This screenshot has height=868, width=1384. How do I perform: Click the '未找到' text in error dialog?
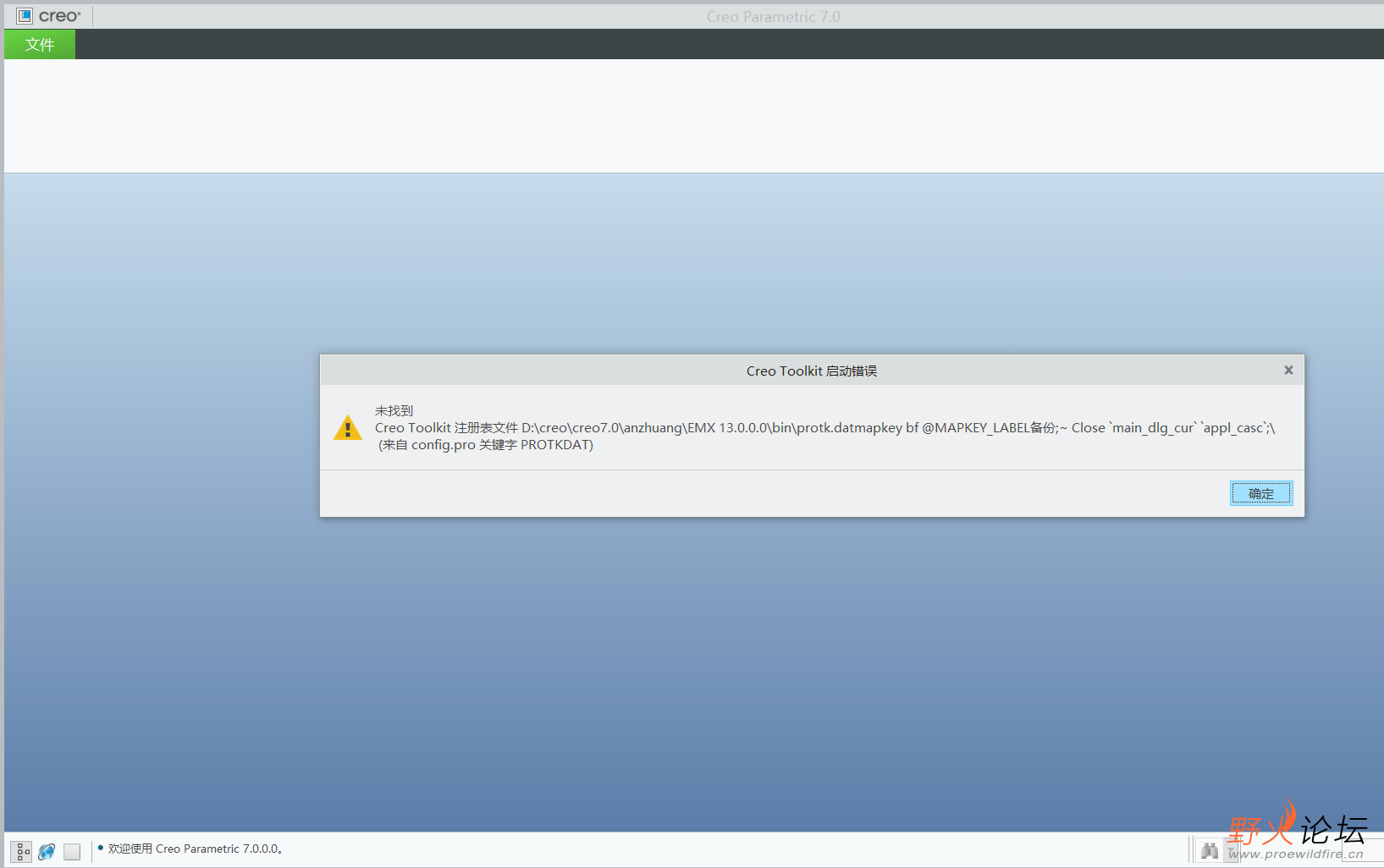tap(394, 410)
